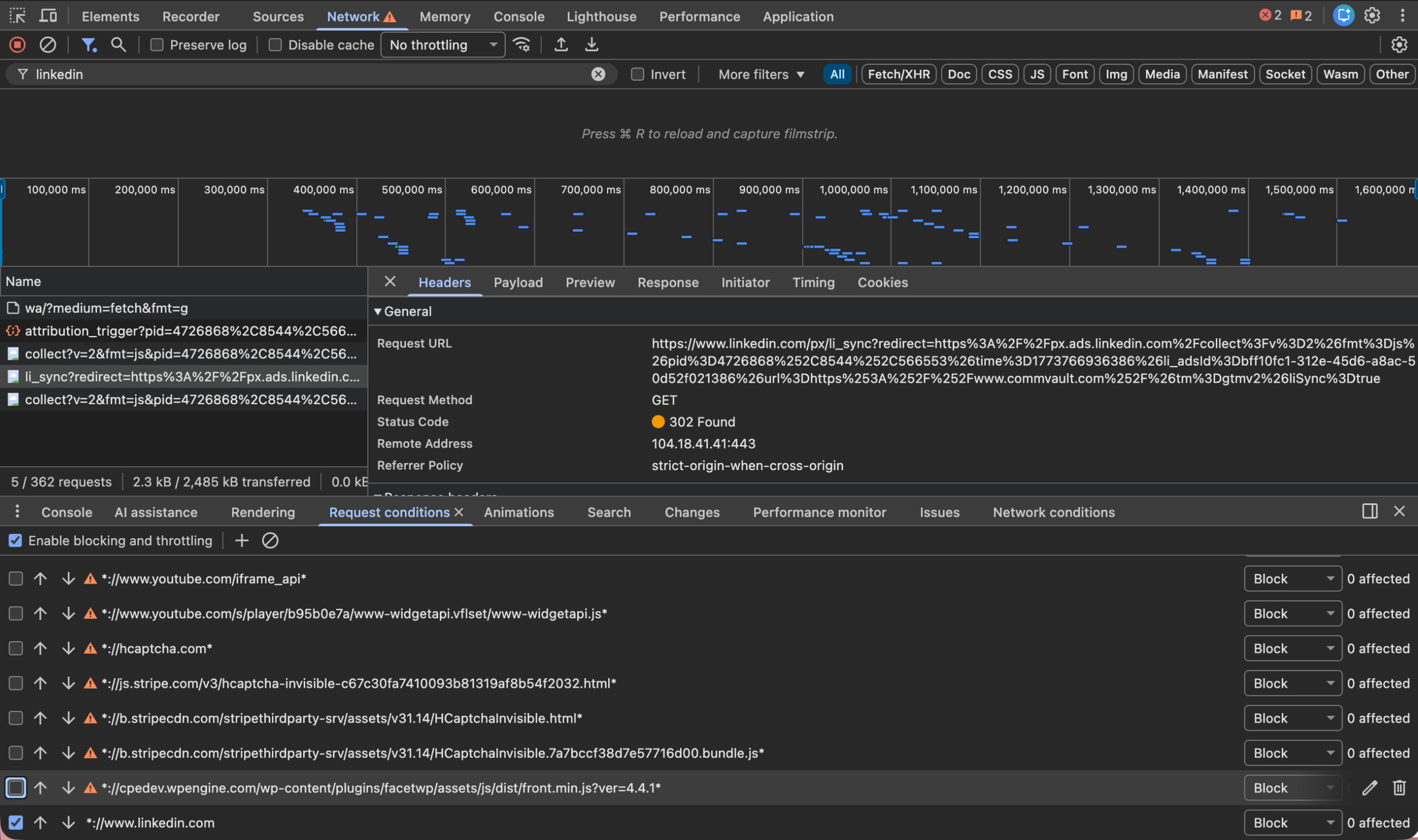Click the export HAR download icon
Screen dimensions: 1418x840
coord(591,45)
